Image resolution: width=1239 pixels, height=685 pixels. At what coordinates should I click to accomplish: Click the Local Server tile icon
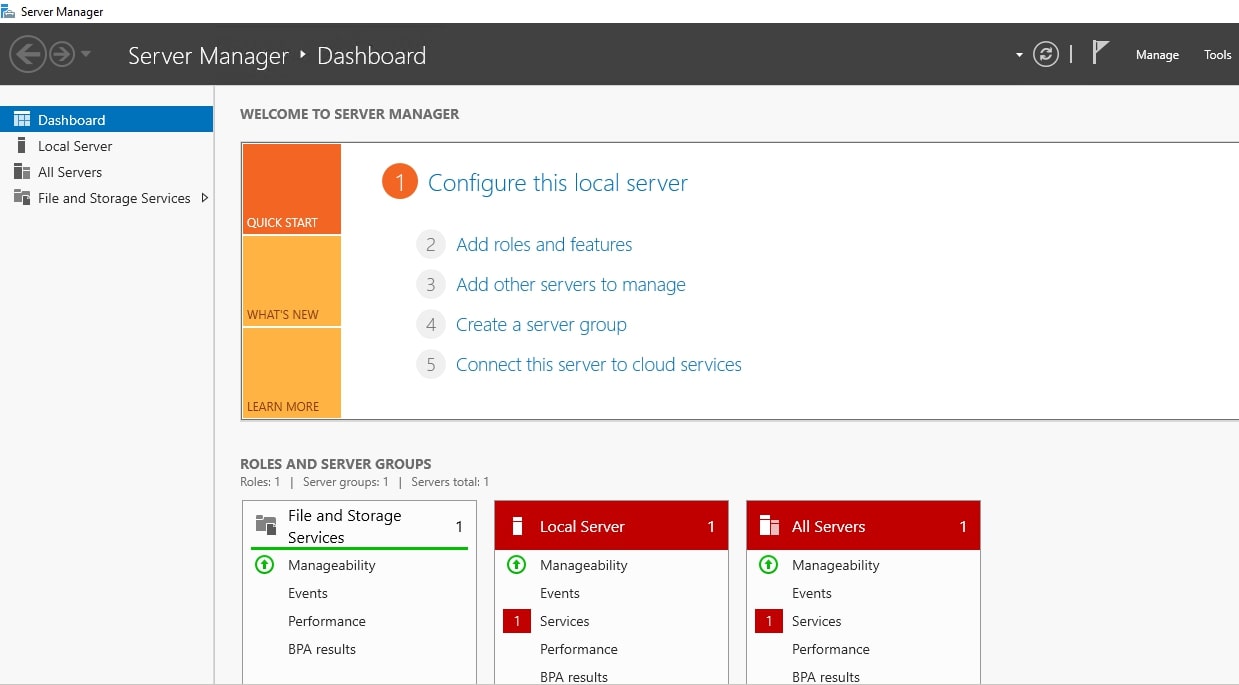point(518,526)
